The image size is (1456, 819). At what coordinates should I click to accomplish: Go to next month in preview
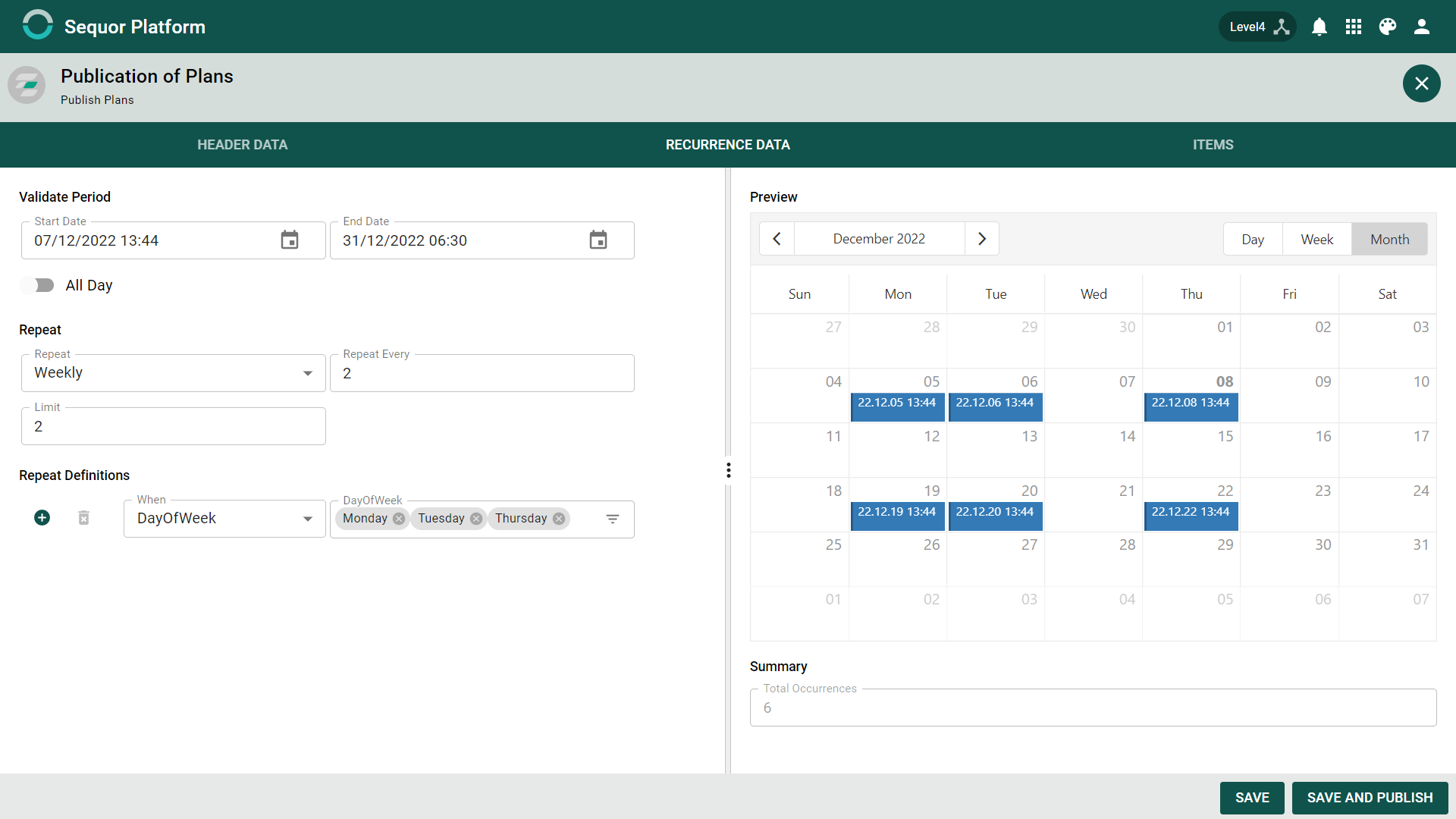click(x=982, y=239)
